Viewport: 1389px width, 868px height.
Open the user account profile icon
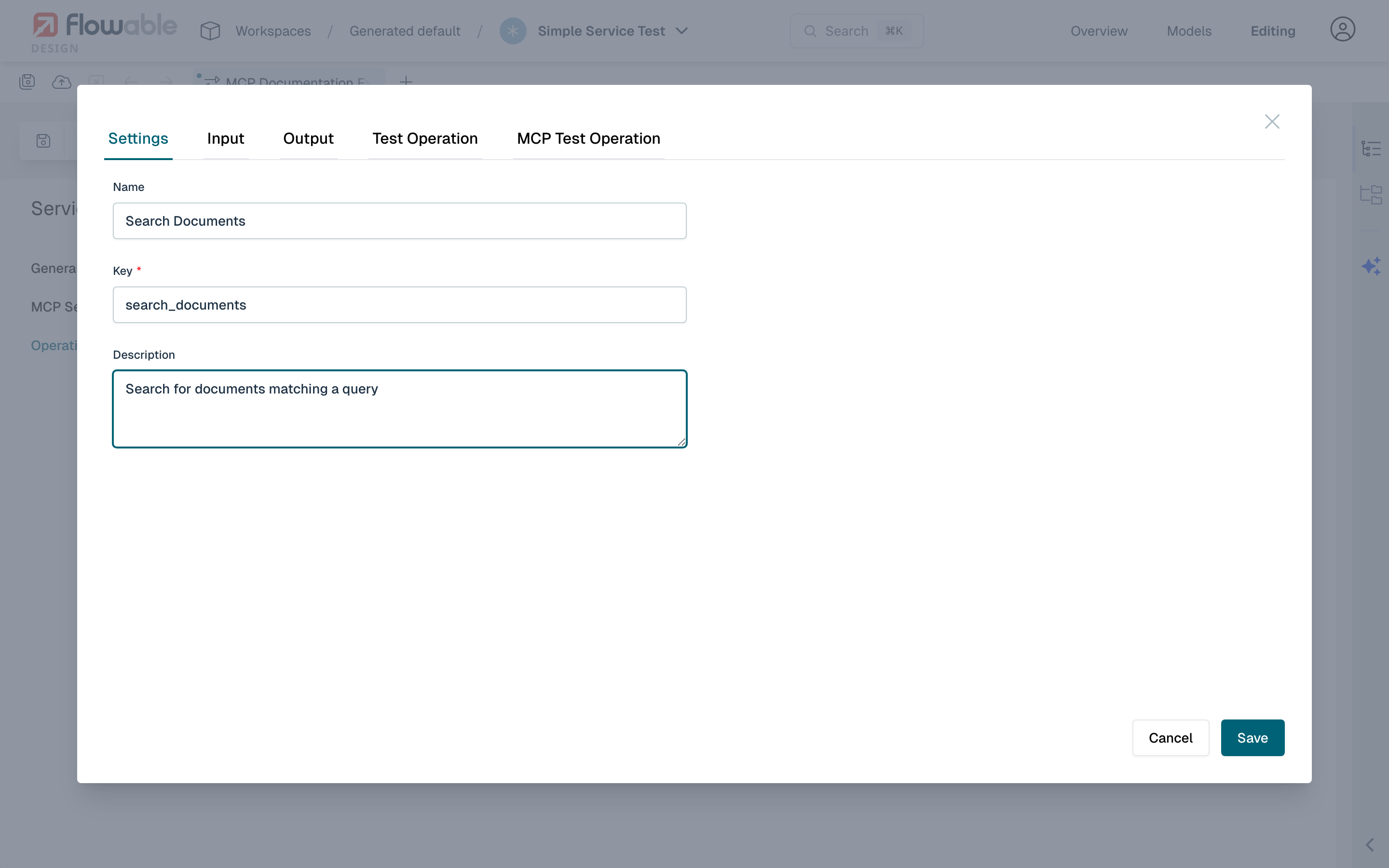click(1343, 29)
